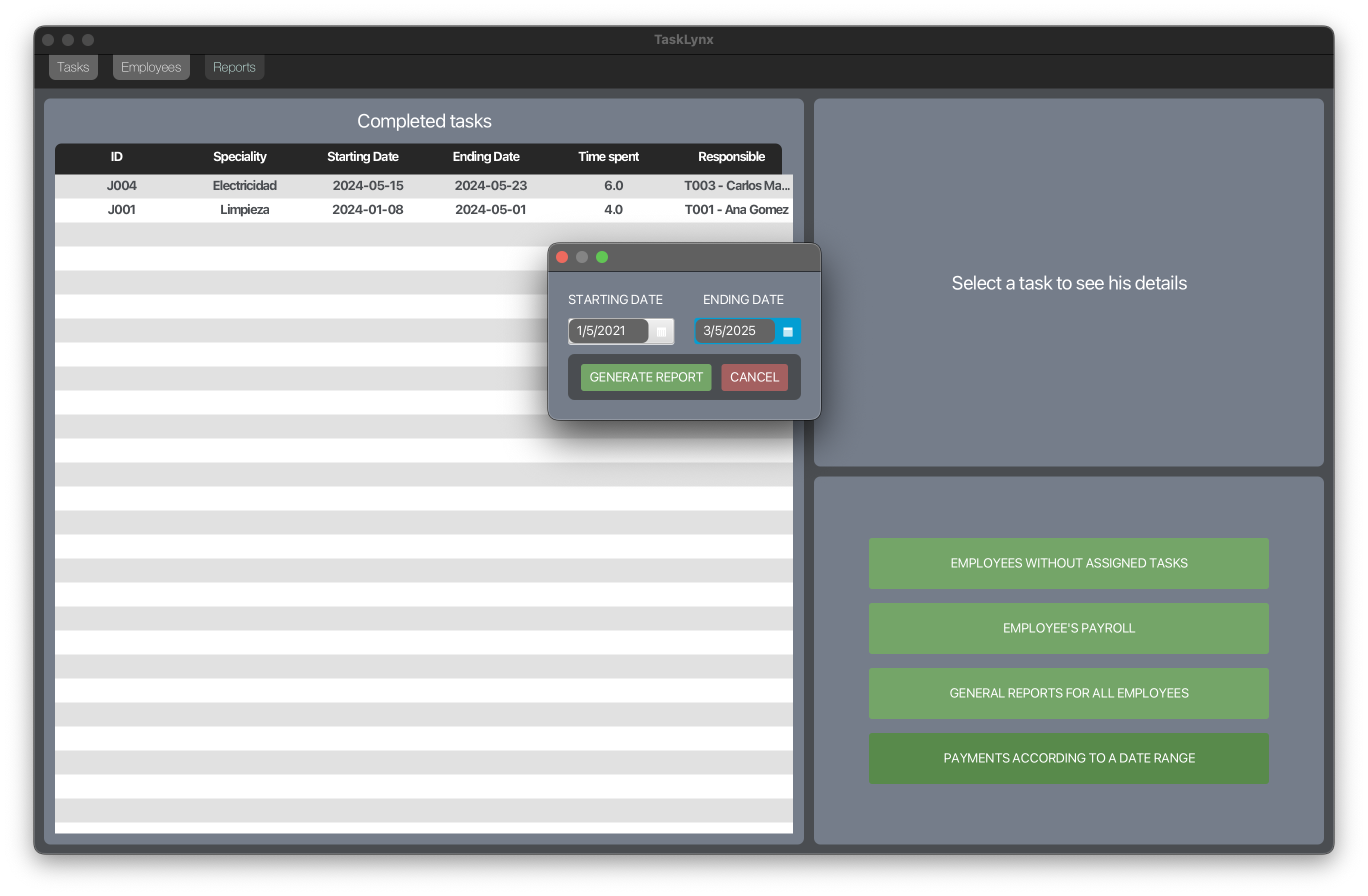Sort by the Speciality column header
The width and height of the screenshot is (1368, 896).
point(239,157)
